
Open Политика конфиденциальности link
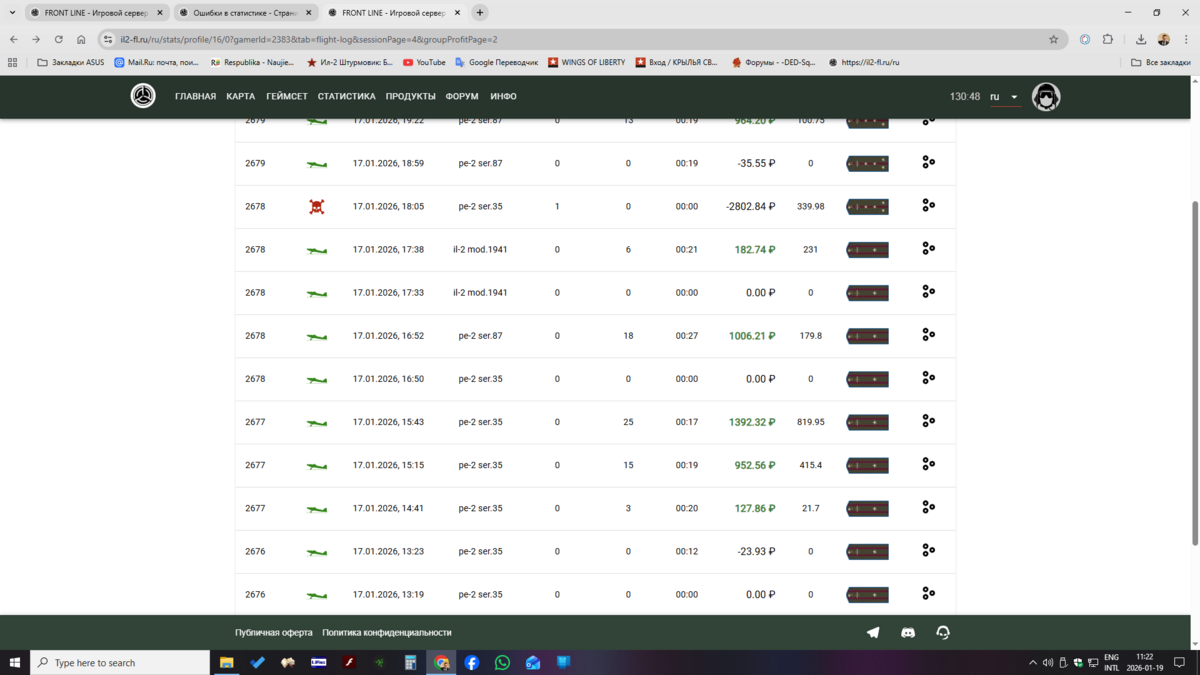(x=386, y=633)
